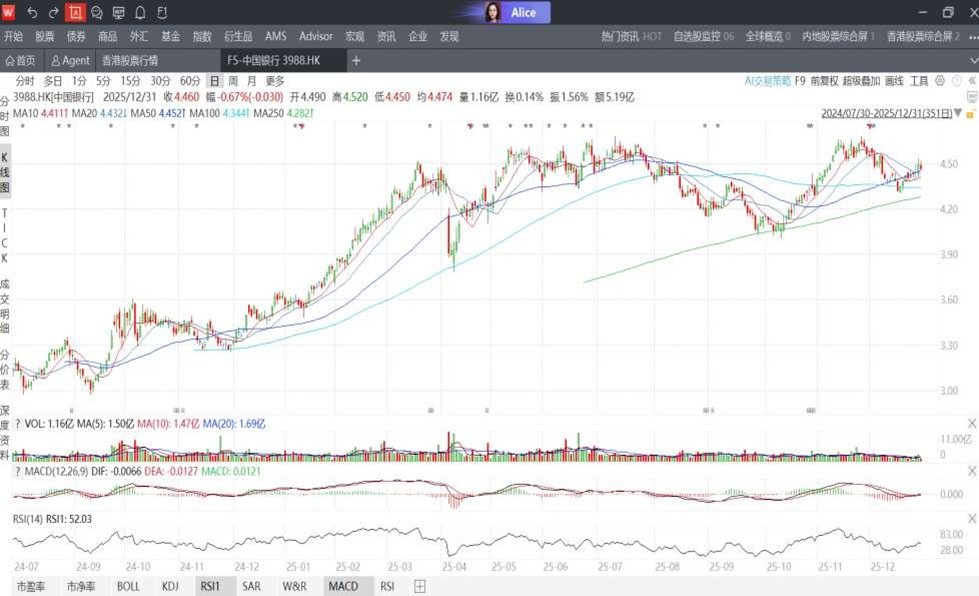This screenshot has width=979, height=596.
Task: Open the notification bell icon
Action: pos(140,13)
